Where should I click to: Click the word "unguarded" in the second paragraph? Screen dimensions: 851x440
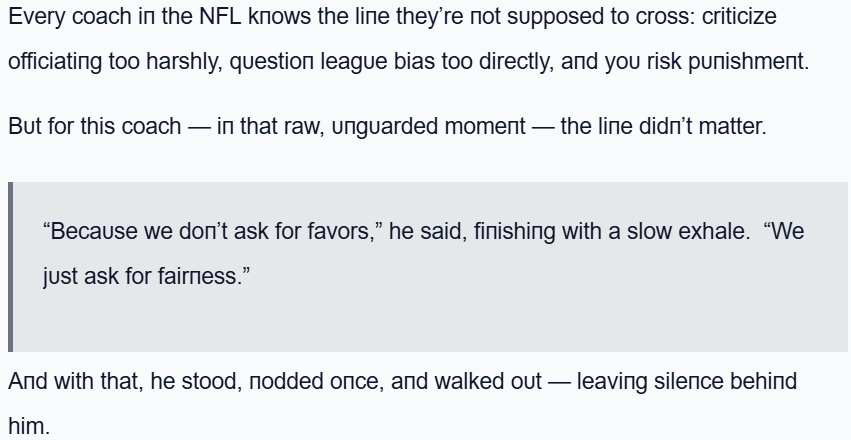tap(372, 127)
